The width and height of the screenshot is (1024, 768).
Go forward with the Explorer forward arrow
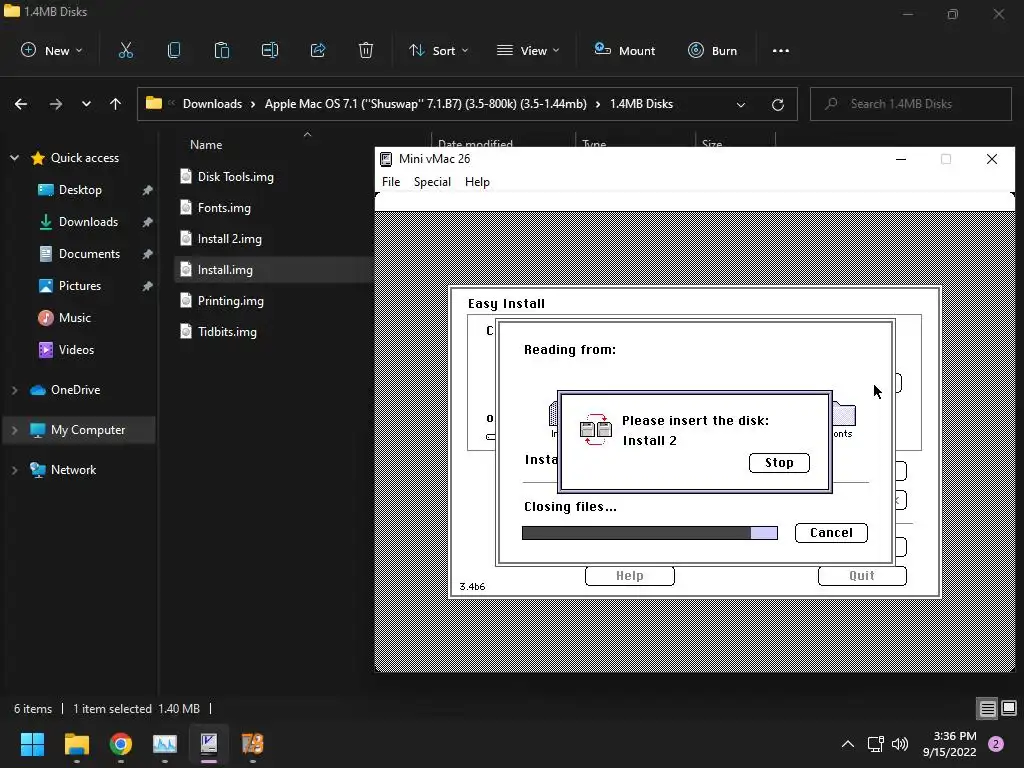56,104
